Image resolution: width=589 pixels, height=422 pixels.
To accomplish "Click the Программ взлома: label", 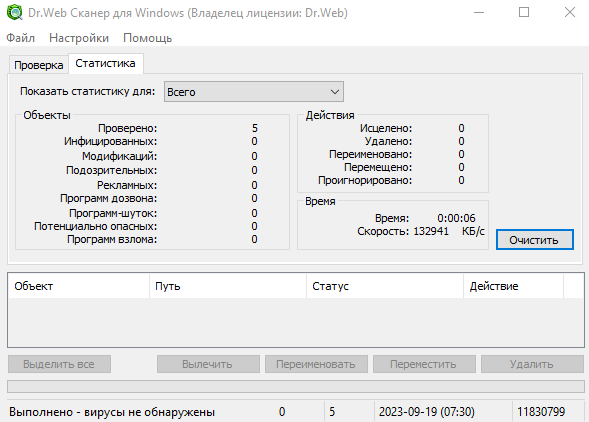I will pos(112,239).
